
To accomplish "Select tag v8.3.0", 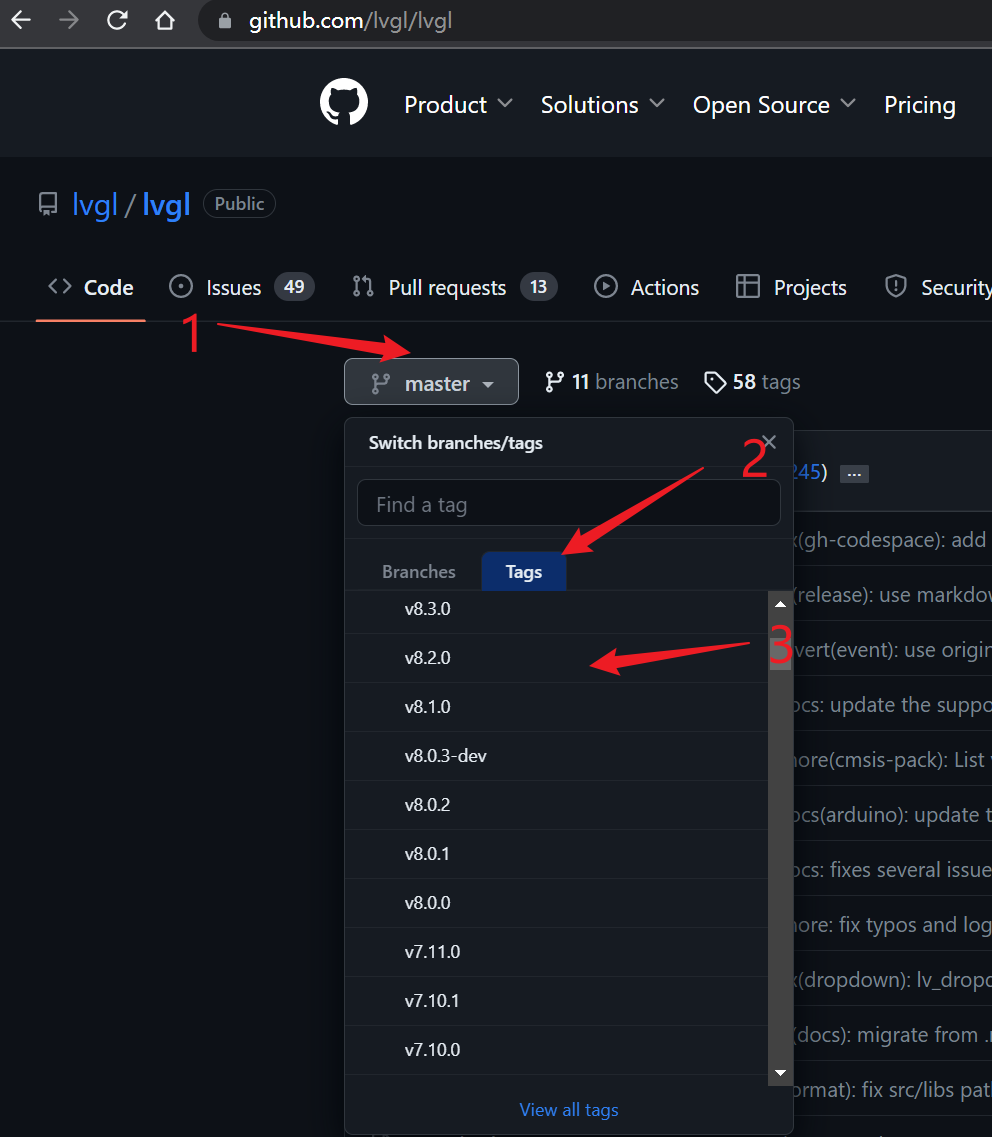I will click(x=556, y=609).
